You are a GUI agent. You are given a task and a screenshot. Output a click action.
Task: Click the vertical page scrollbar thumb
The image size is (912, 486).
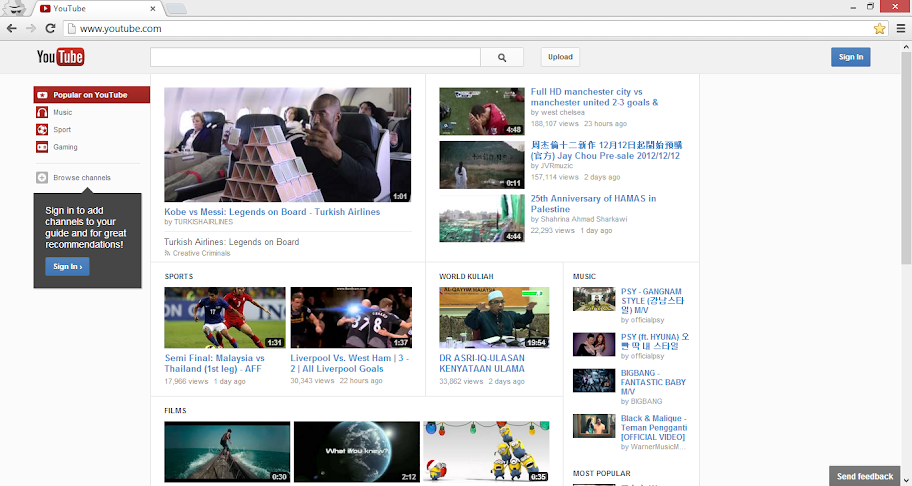[x=906, y=160]
